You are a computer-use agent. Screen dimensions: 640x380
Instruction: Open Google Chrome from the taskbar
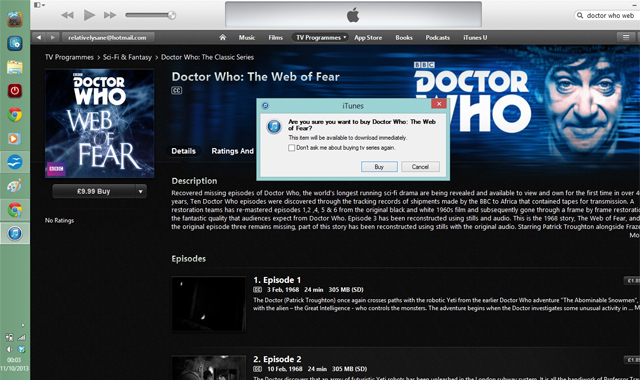pos(15,115)
